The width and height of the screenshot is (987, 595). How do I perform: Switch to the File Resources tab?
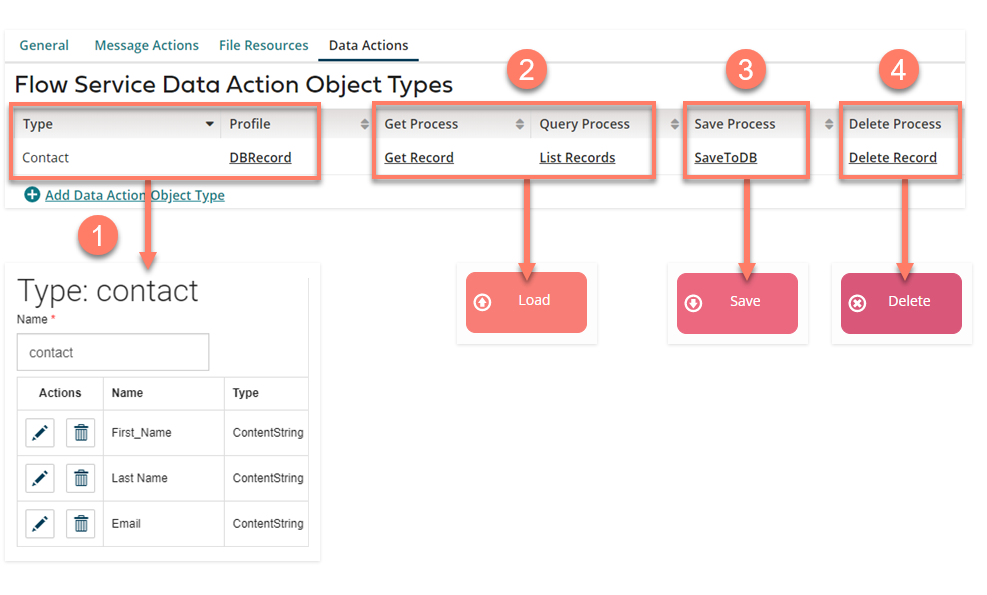pyautogui.click(x=263, y=45)
